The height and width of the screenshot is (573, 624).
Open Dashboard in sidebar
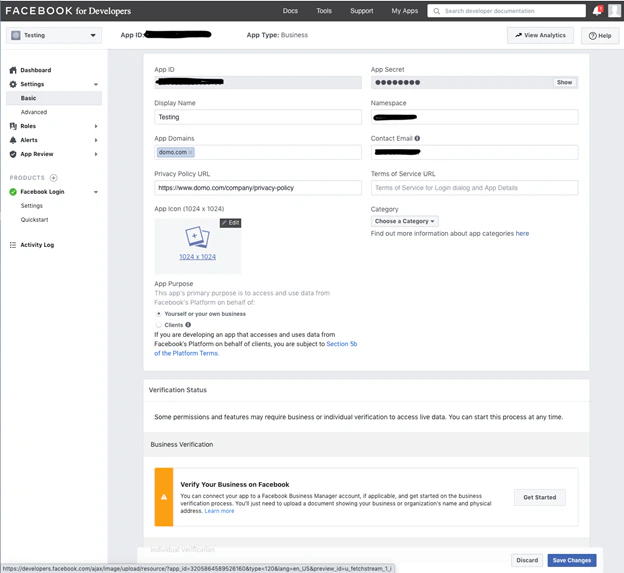pos(36,70)
